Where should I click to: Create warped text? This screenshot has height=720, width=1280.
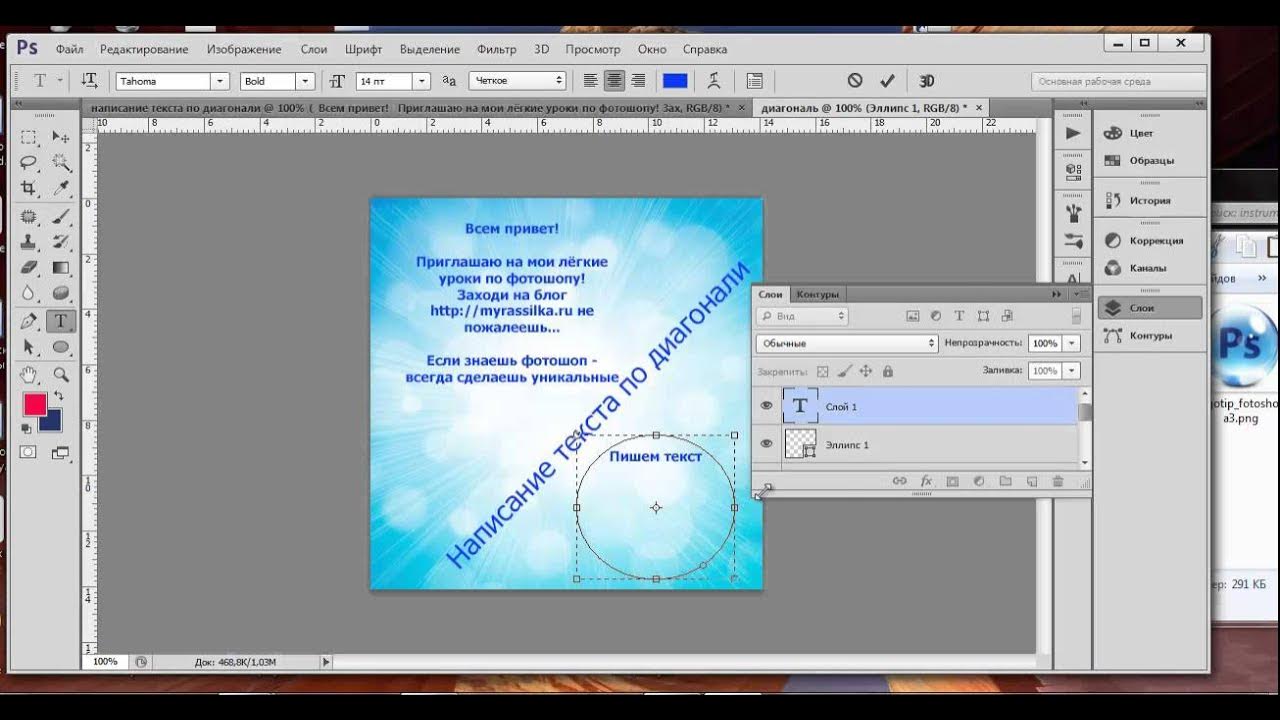(714, 81)
